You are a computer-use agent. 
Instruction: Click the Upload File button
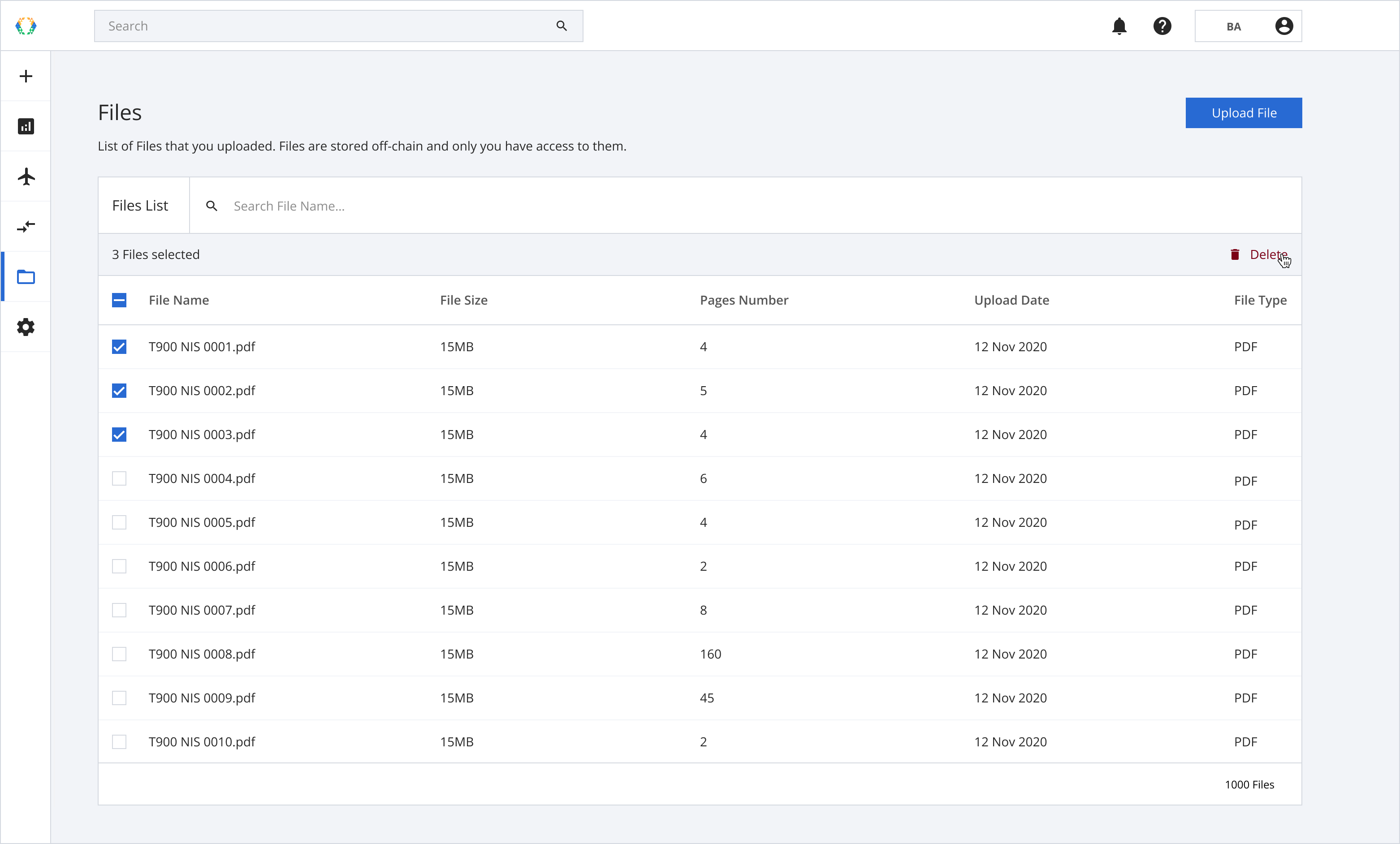(x=1243, y=113)
